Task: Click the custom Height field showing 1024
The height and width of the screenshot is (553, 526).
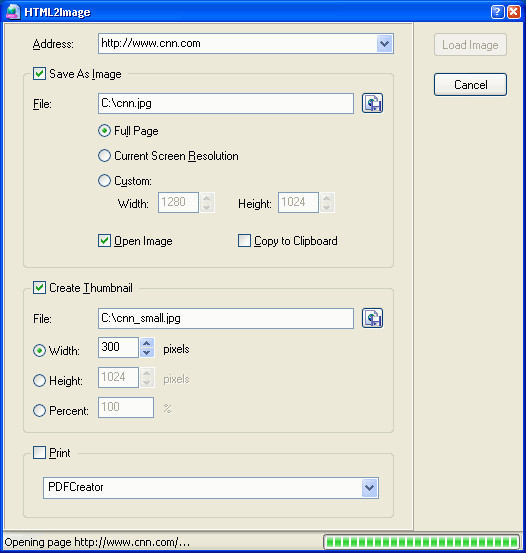Action: [298, 202]
